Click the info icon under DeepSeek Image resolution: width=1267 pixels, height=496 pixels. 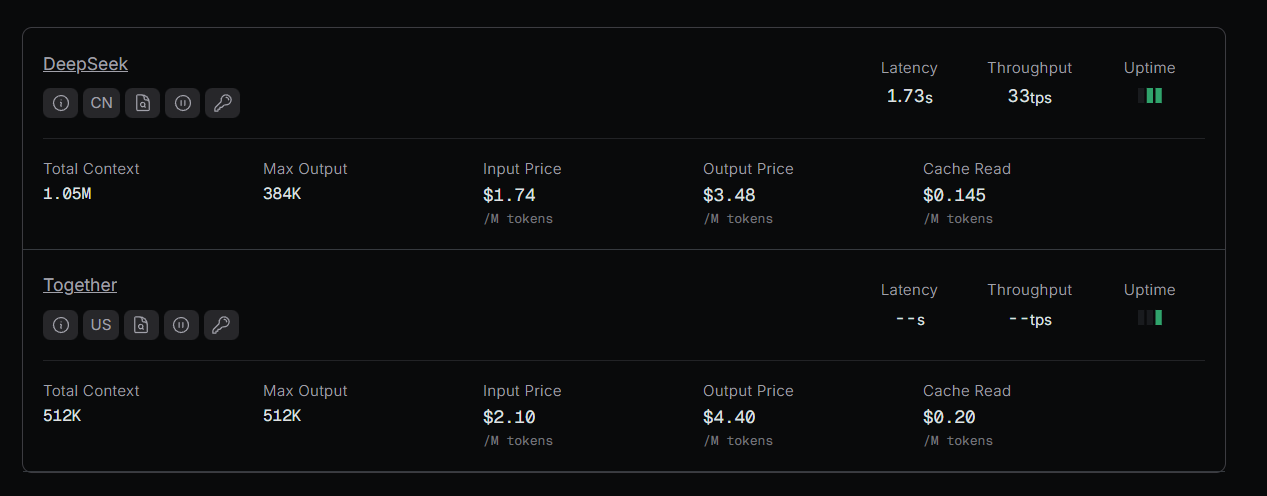[x=61, y=103]
